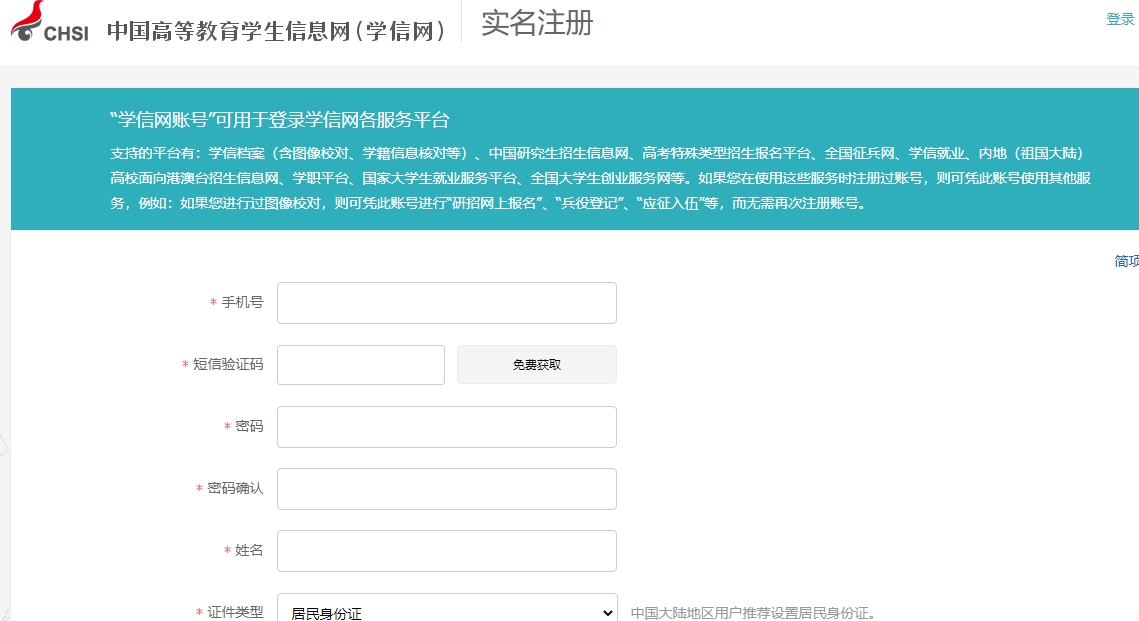
Task: Click the 密码确认 label
Action: click(235, 488)
